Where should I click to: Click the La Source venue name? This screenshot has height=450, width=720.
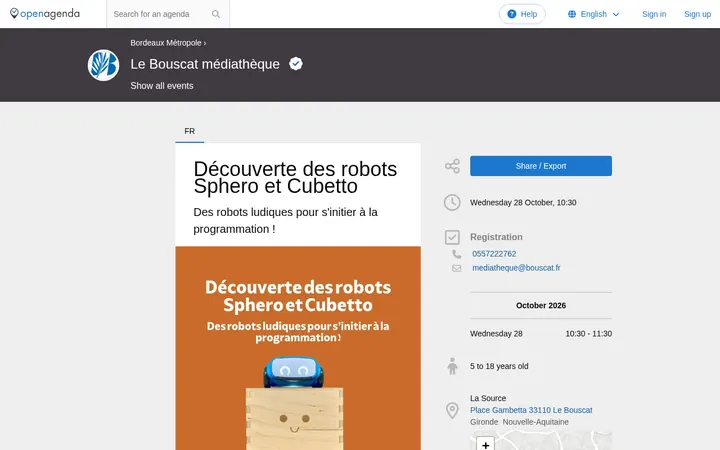[x=488, y=398]
